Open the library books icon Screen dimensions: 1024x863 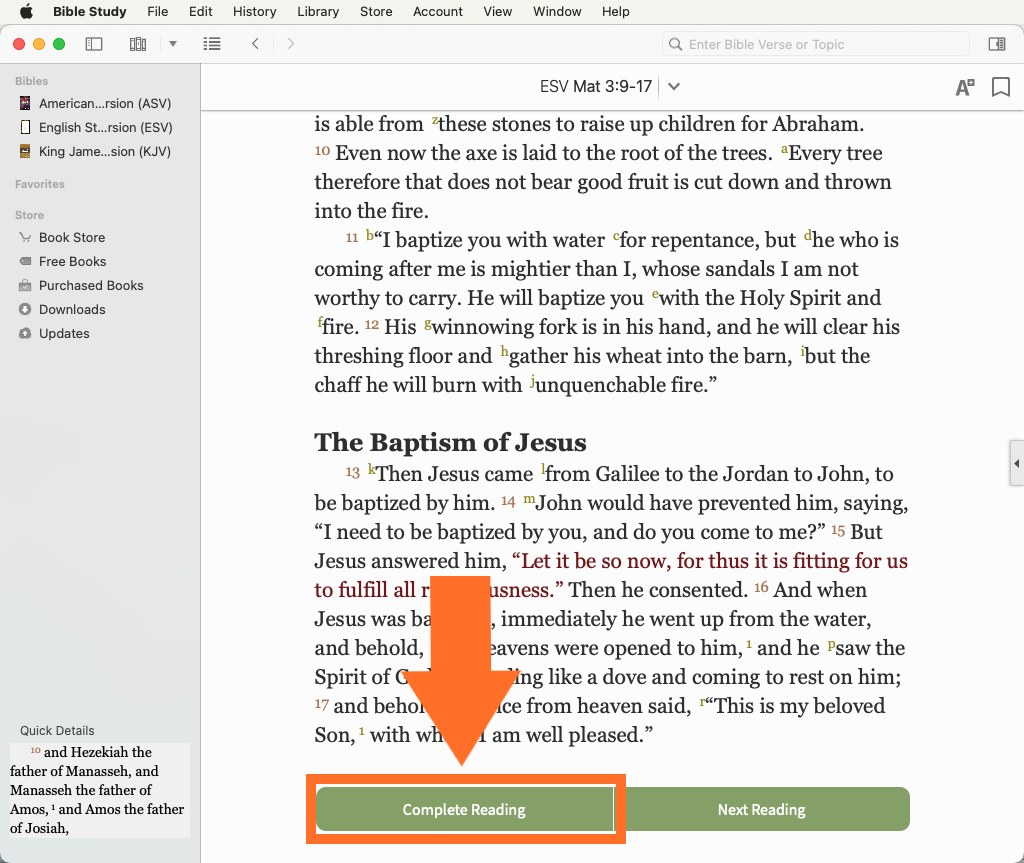(x=138, y=44)
